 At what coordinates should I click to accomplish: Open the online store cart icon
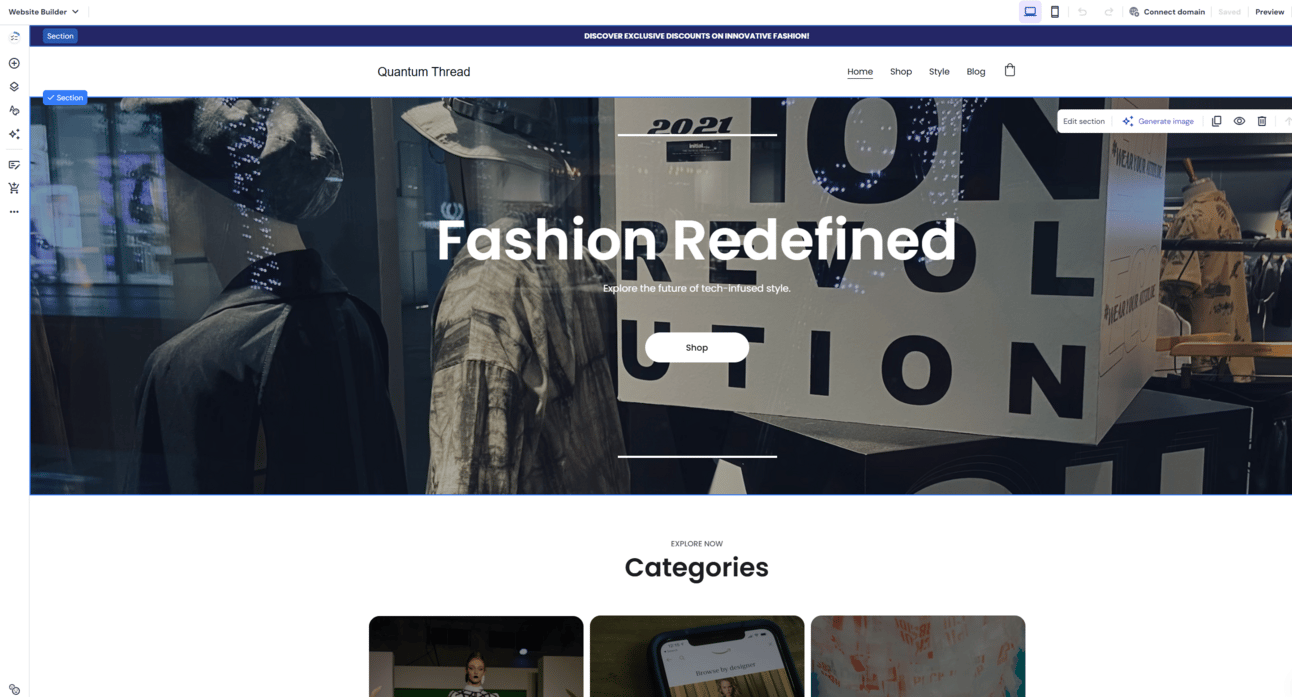click(14, 188)
